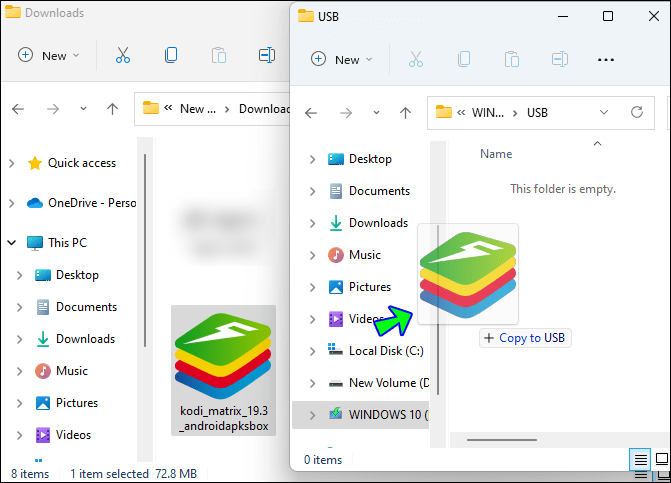Go back in the Downloads window
This screenshot has height=483, width=671.
tap(18, 109)
